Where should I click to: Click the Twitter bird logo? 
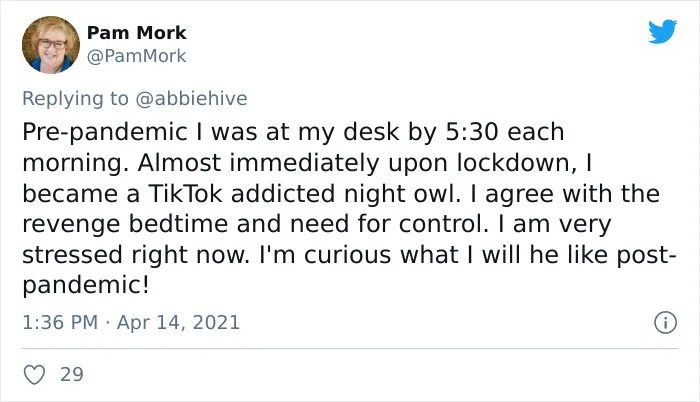(x=662, y=31)
